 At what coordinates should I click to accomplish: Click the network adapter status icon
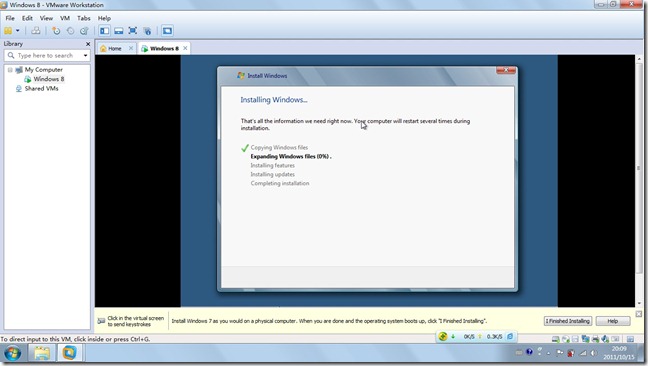(585, 339)
